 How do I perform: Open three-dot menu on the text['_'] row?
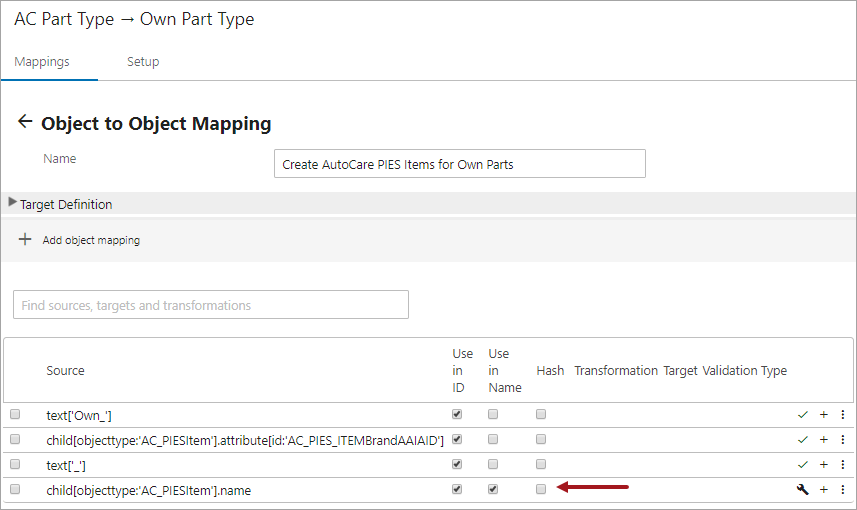pos(843,465)
